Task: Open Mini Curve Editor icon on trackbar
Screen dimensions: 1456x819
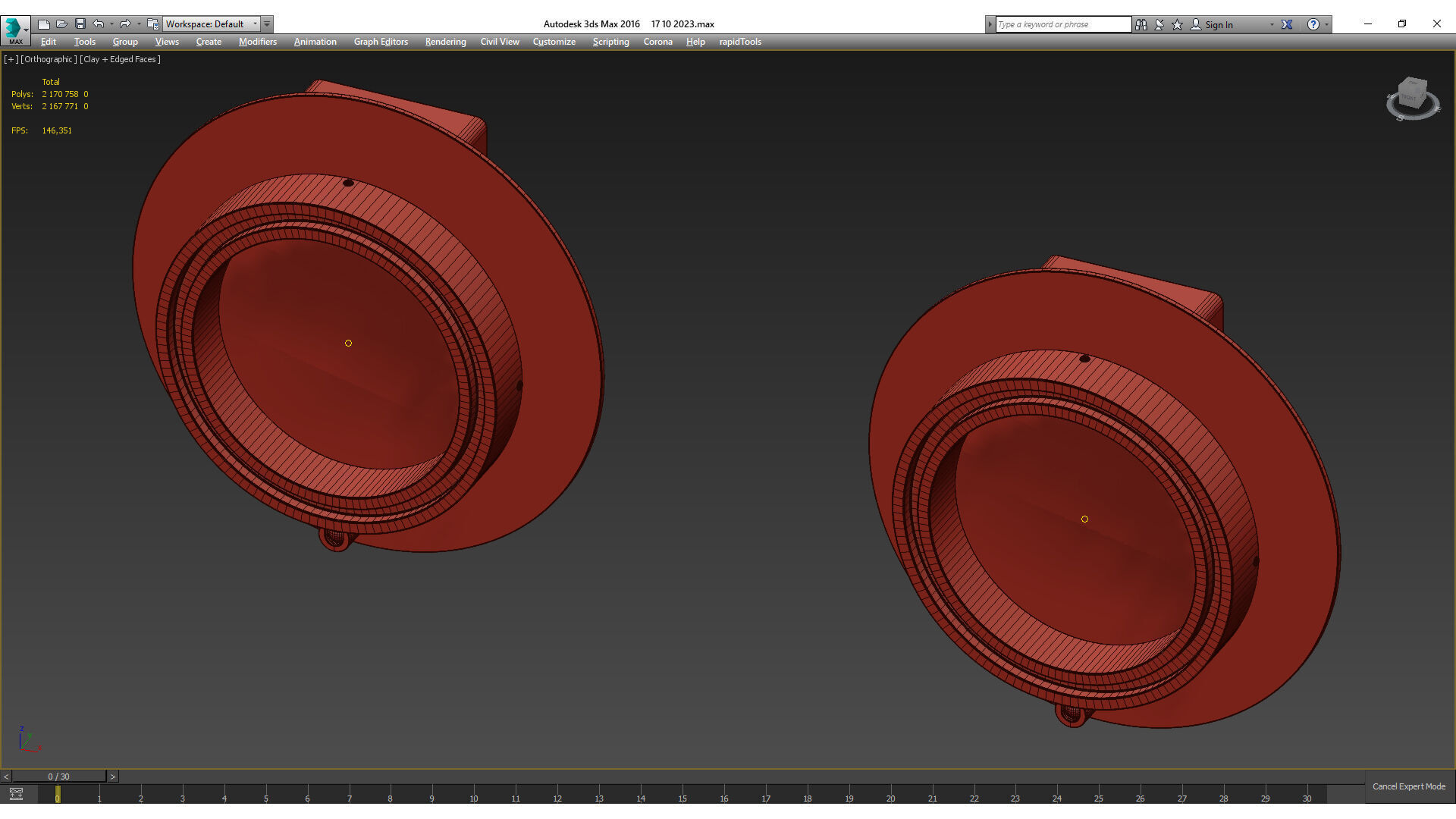Action: click(x=16, y=794)
